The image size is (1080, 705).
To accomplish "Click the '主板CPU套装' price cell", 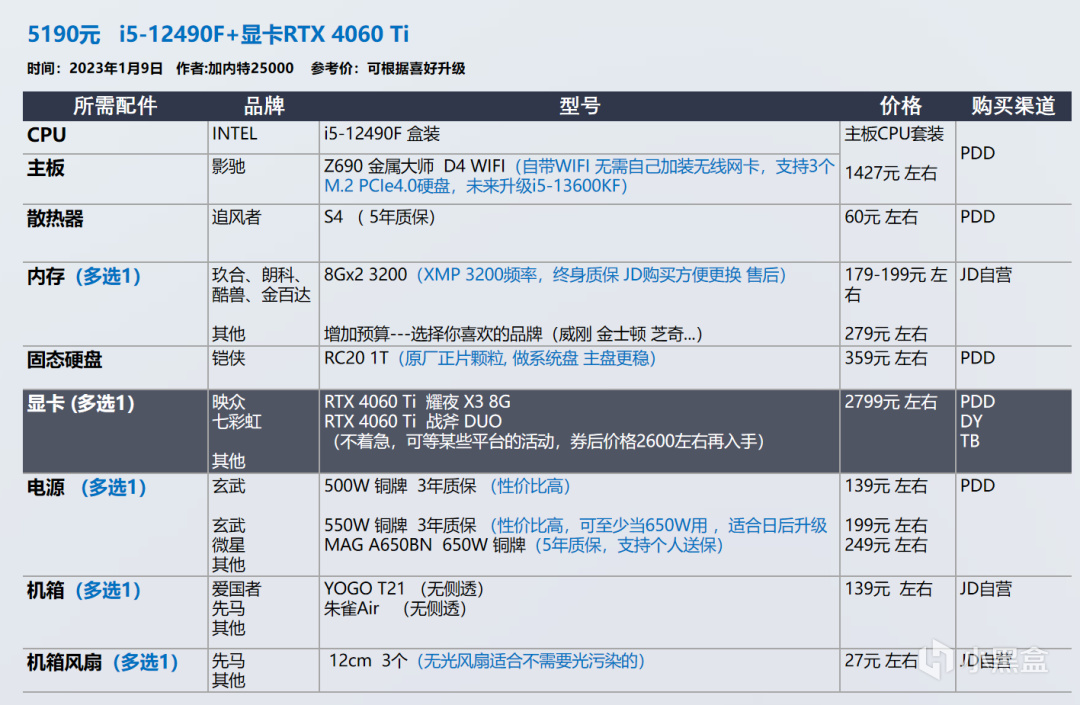I will click(894, 134).
